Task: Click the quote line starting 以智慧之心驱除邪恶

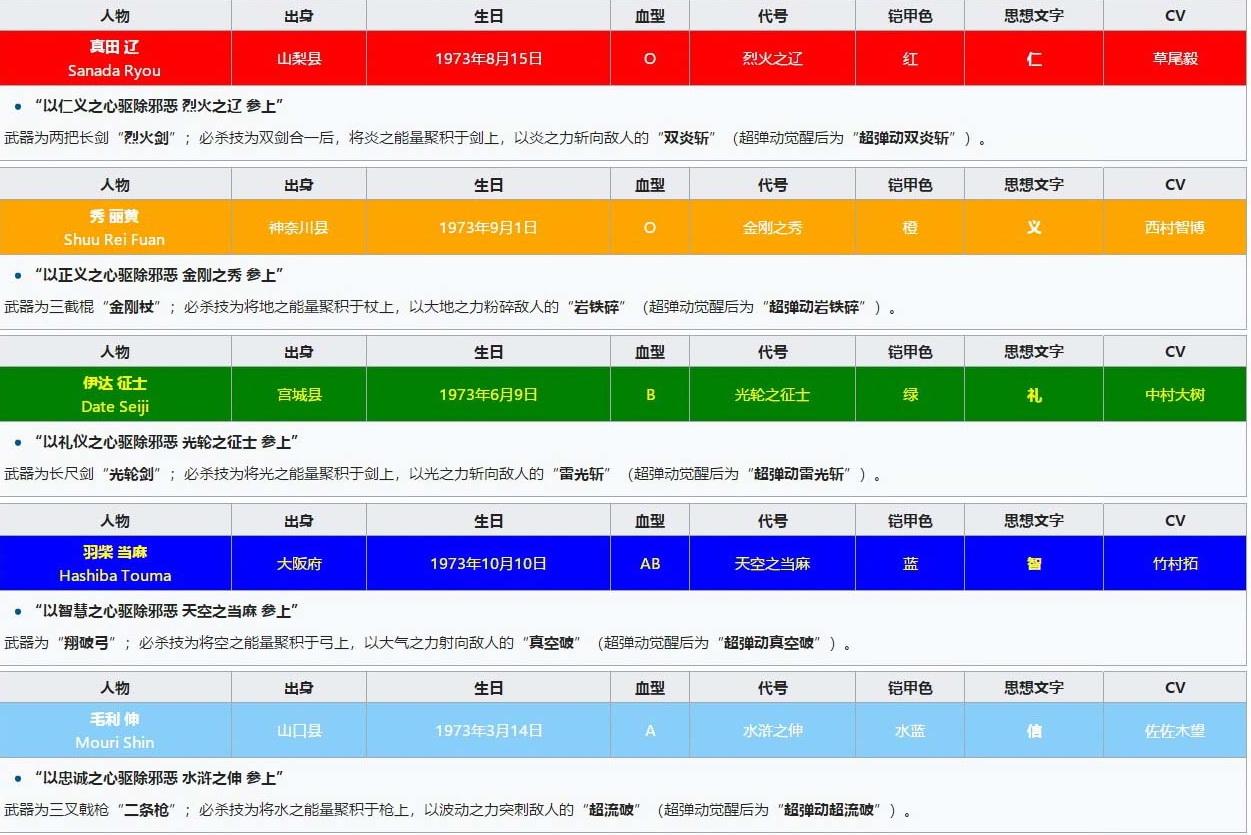Action: click(x=166, y=611)
